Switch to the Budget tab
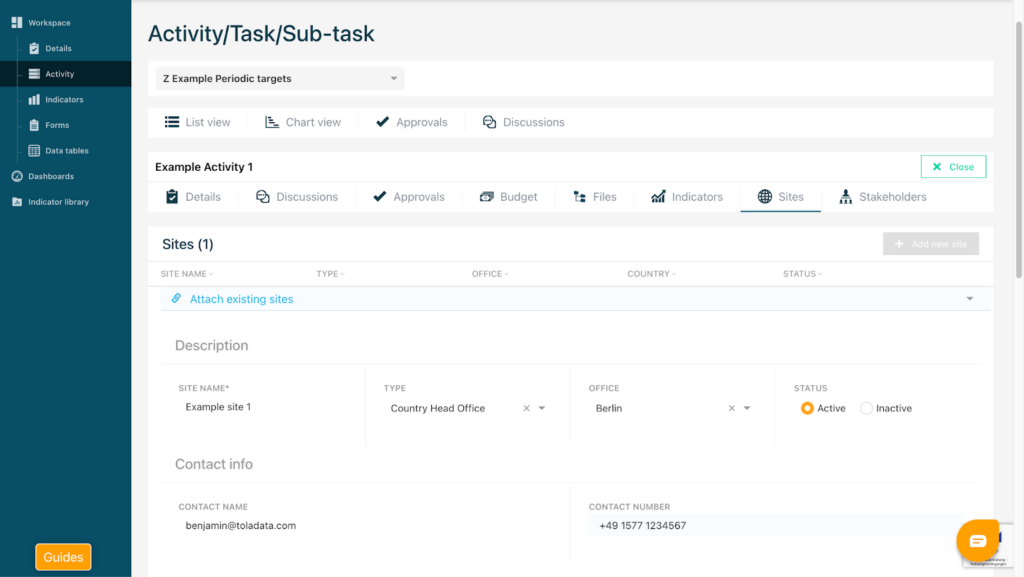 [508, 197]
